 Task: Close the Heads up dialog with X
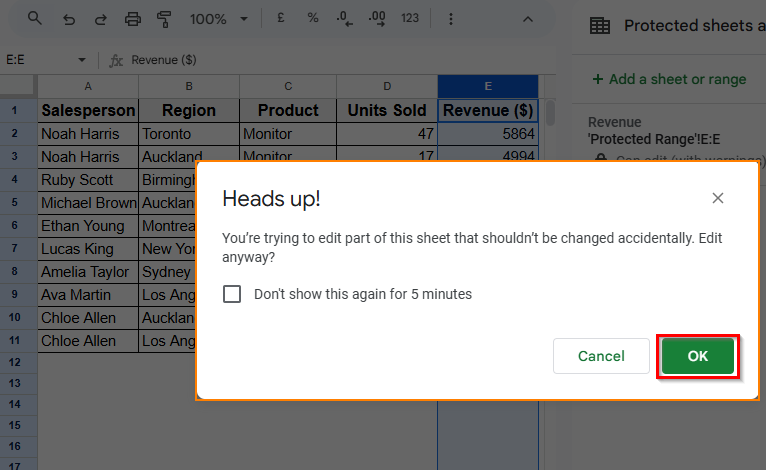click(x=718, y=198)
